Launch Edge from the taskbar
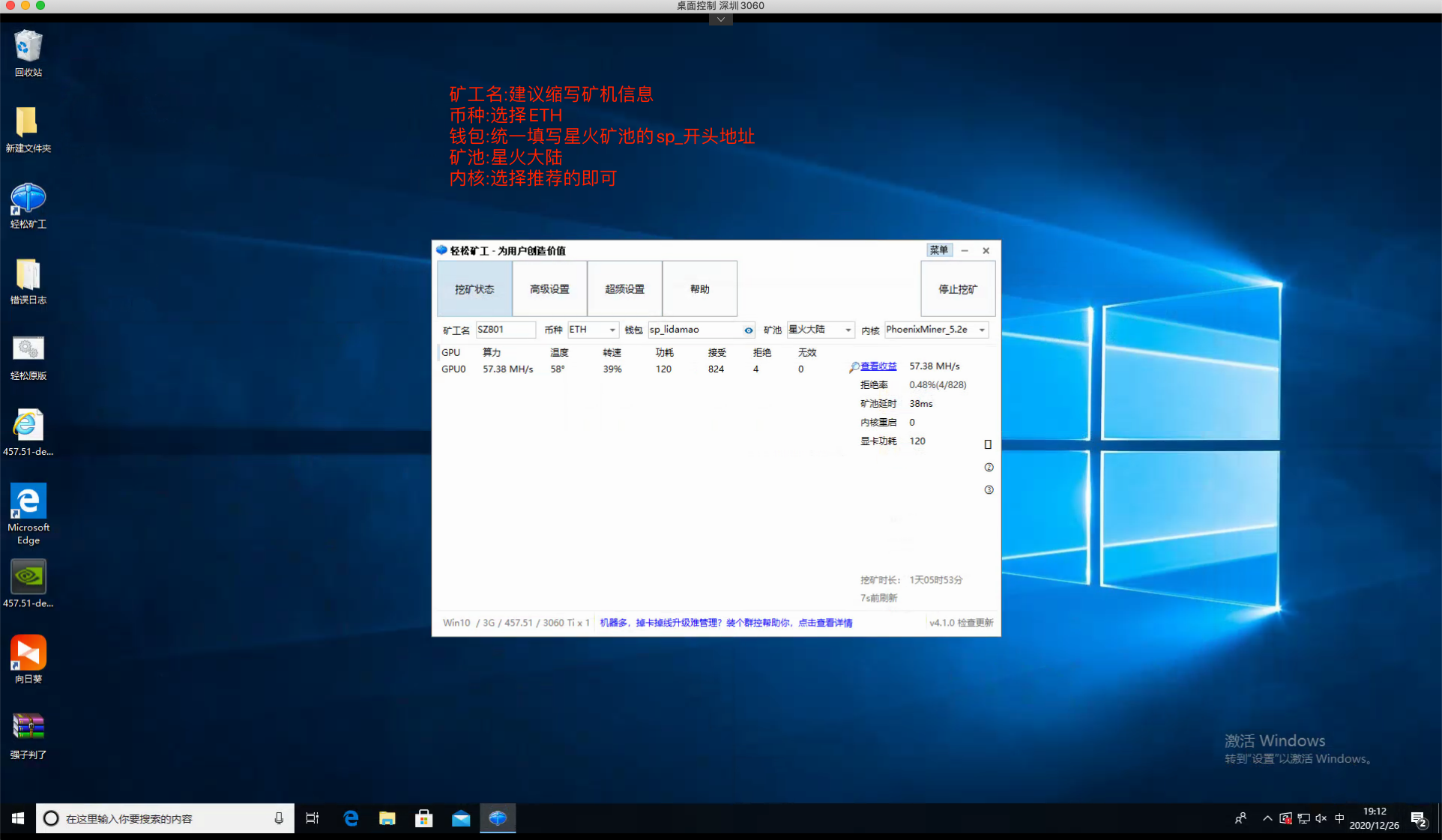 point(351,818)
